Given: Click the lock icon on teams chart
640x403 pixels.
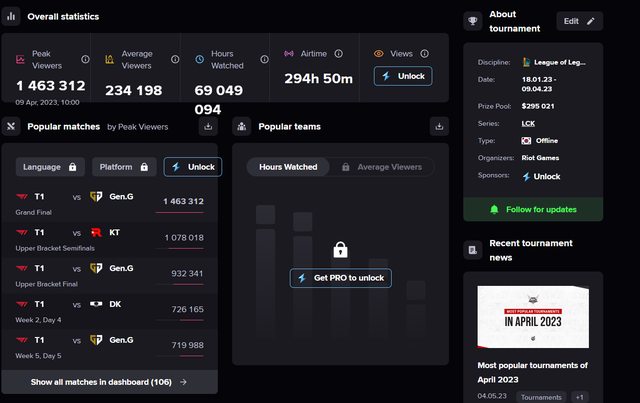Looking at the screenshot, I should [340, 249].
